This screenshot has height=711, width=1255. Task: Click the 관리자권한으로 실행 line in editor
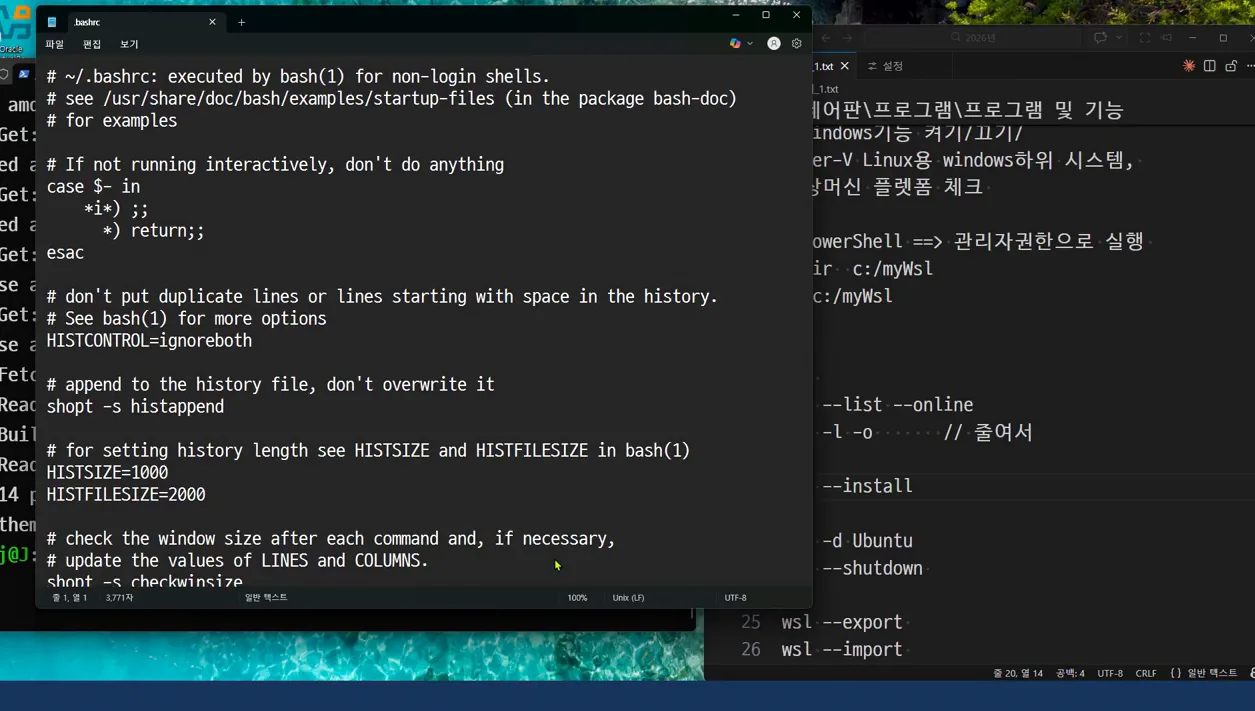click(1049, 241)
